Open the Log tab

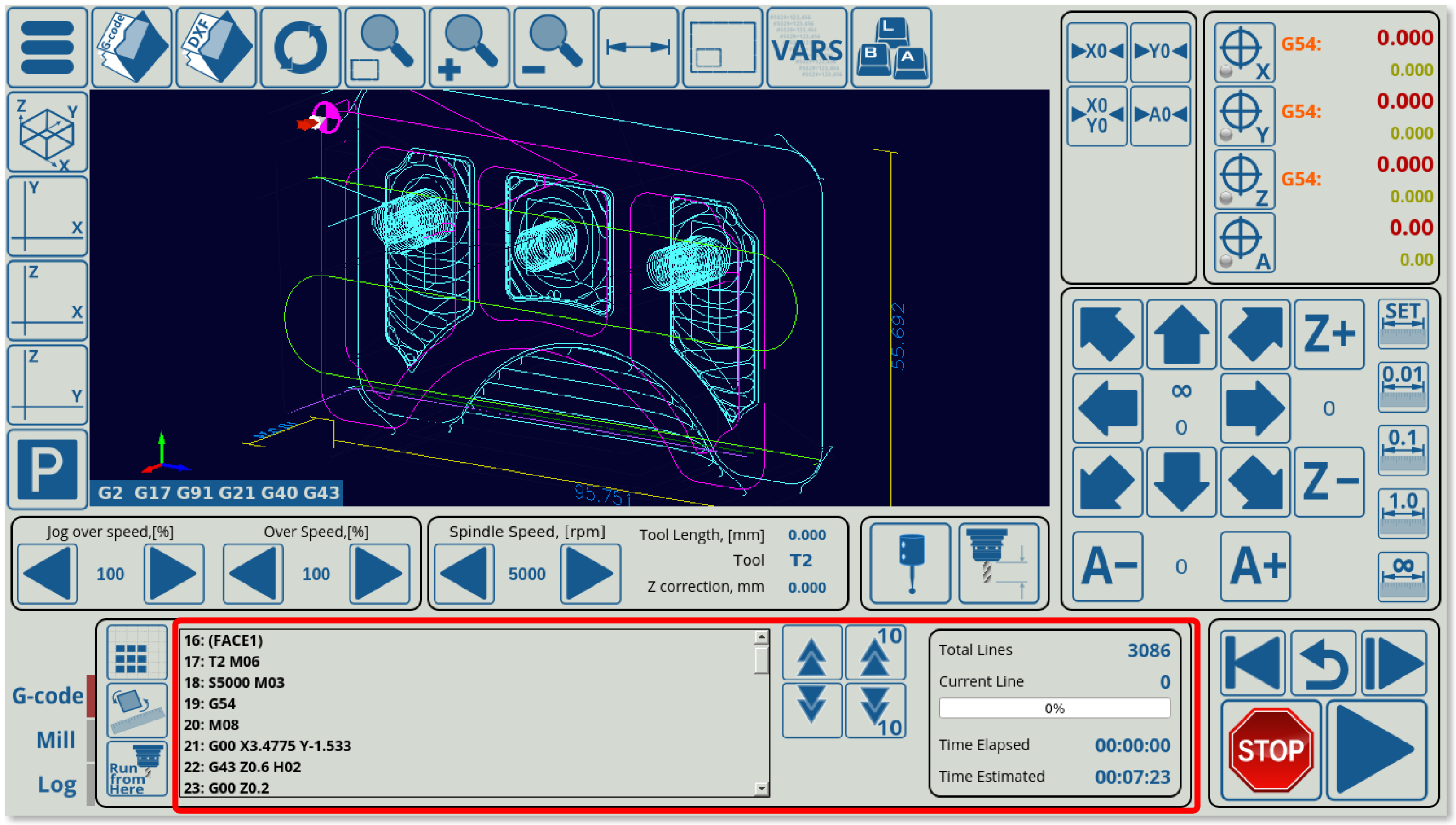click(57, 784)
